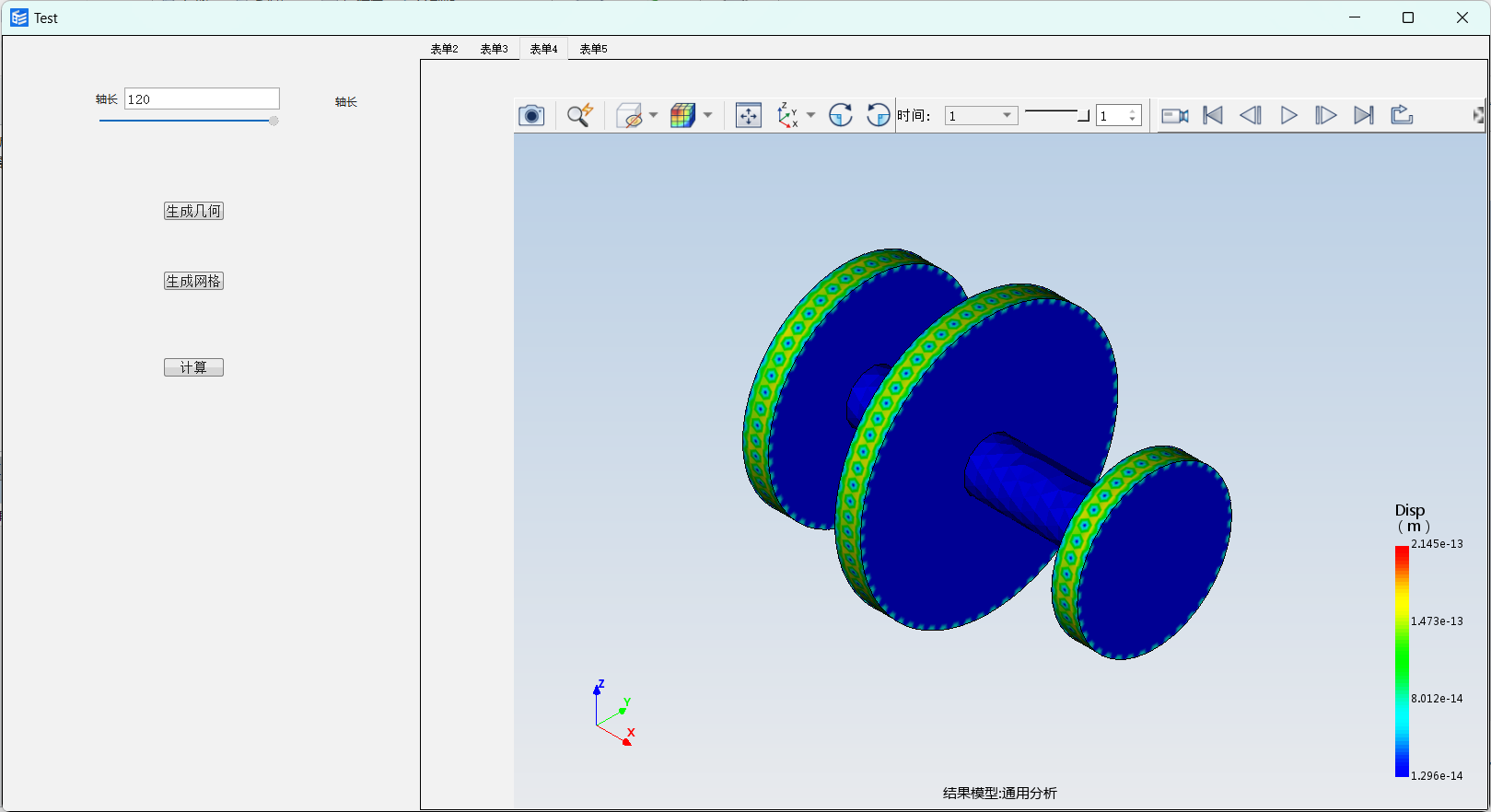
Task: Click the export animation icon
Action: [x=1402, y=115]
